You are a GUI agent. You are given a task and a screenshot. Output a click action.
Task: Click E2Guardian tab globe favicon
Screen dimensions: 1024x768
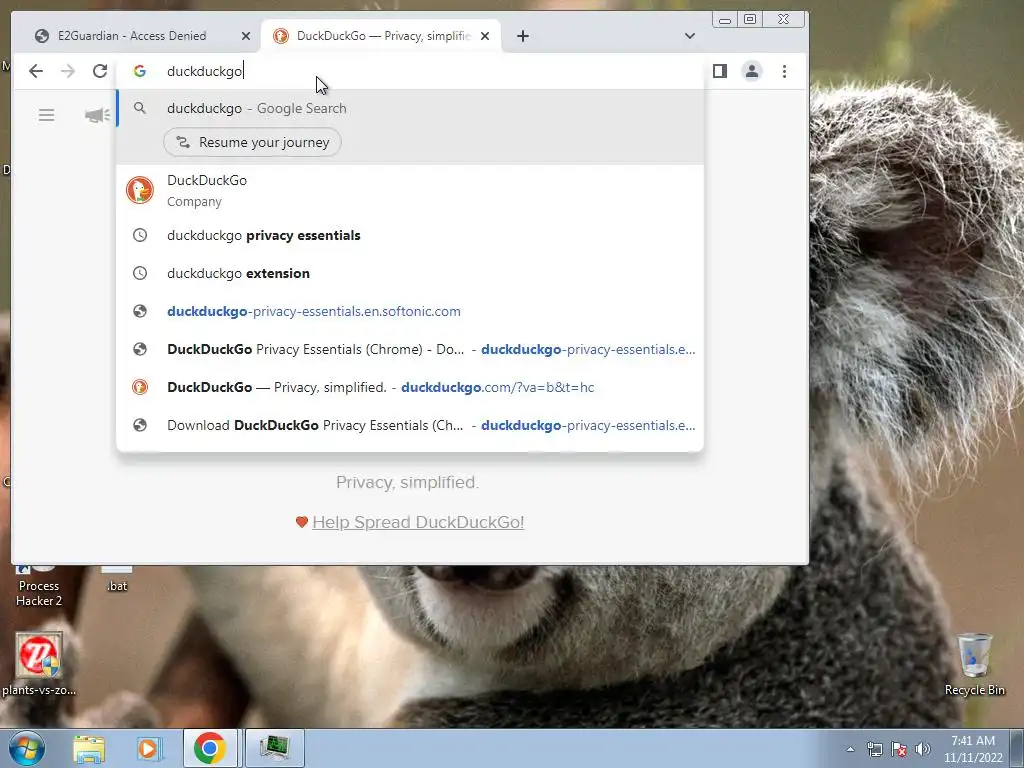coord(42,36)
